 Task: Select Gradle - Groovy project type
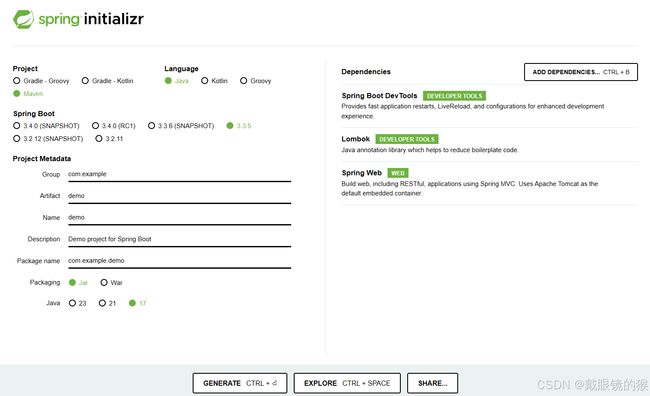(41, 81)
